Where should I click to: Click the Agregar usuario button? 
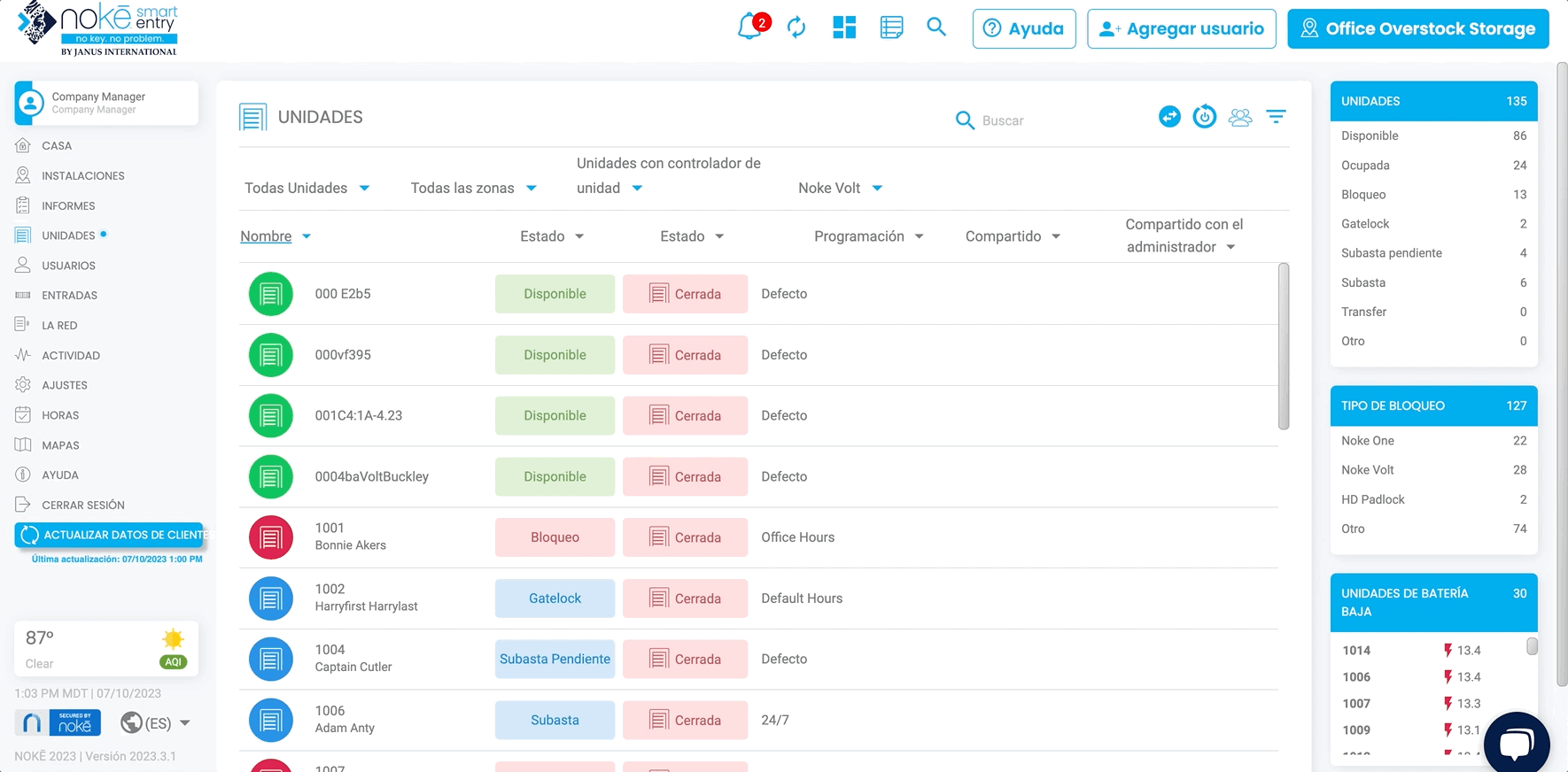click(1181, 28)
